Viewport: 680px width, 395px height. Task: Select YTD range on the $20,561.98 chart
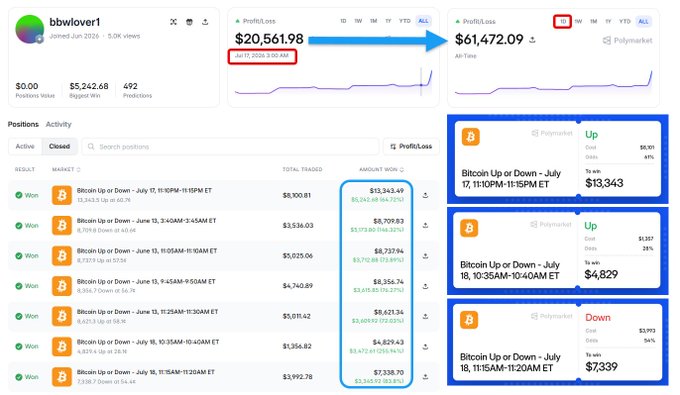(405, 21)
